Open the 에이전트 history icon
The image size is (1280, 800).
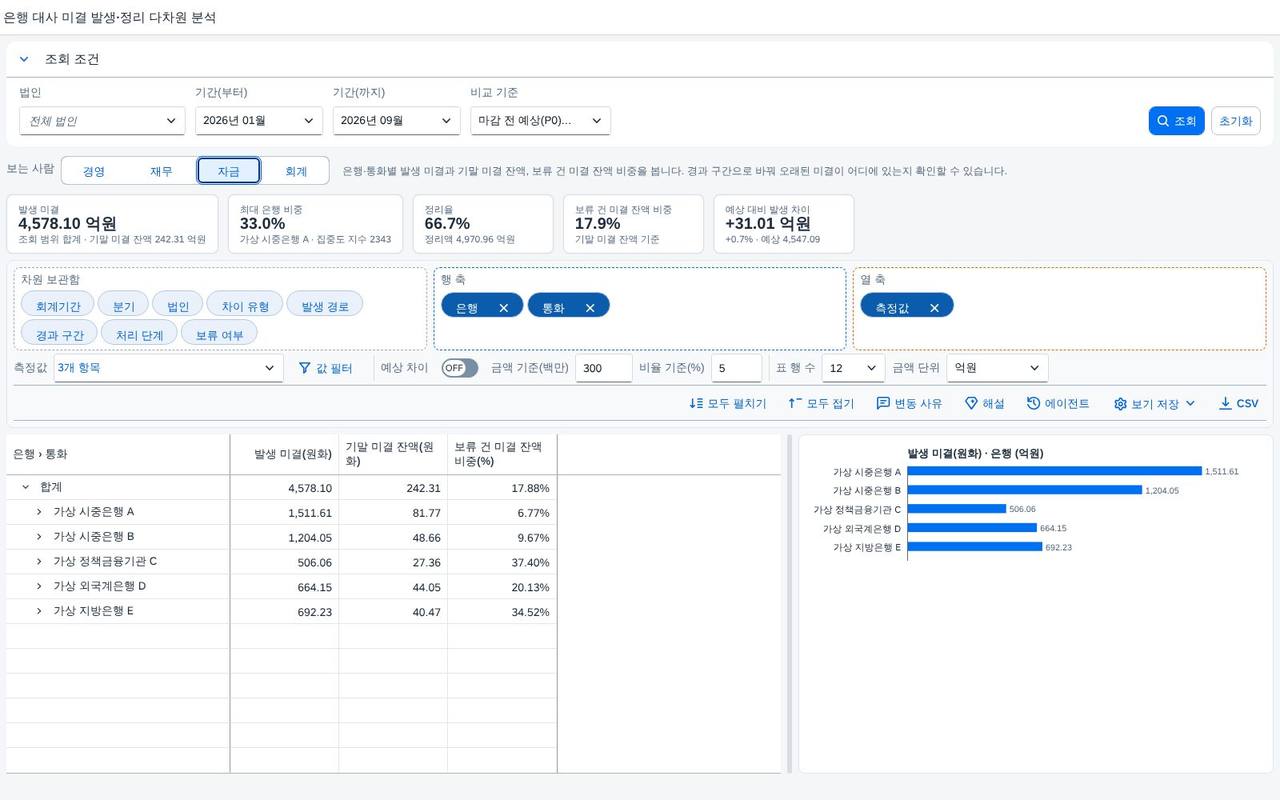1033,404
